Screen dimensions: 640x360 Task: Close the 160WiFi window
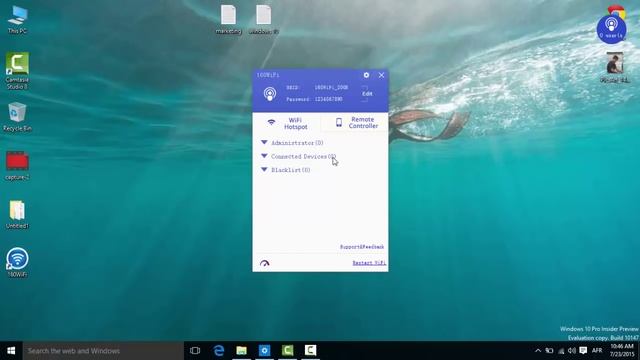pos(381,75)
